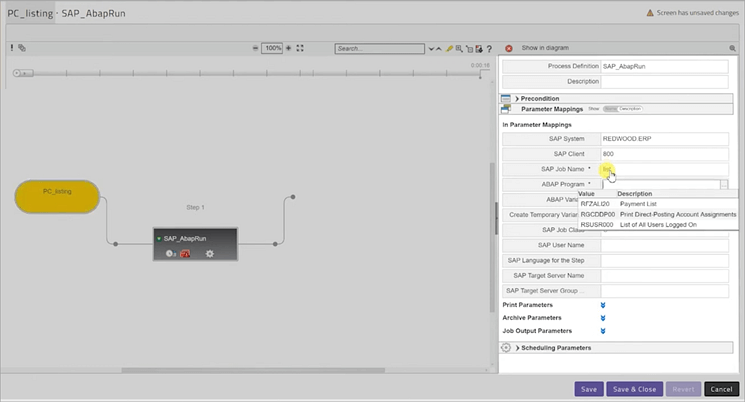Click the vertical scrollbar of diagram

(492, 238)
